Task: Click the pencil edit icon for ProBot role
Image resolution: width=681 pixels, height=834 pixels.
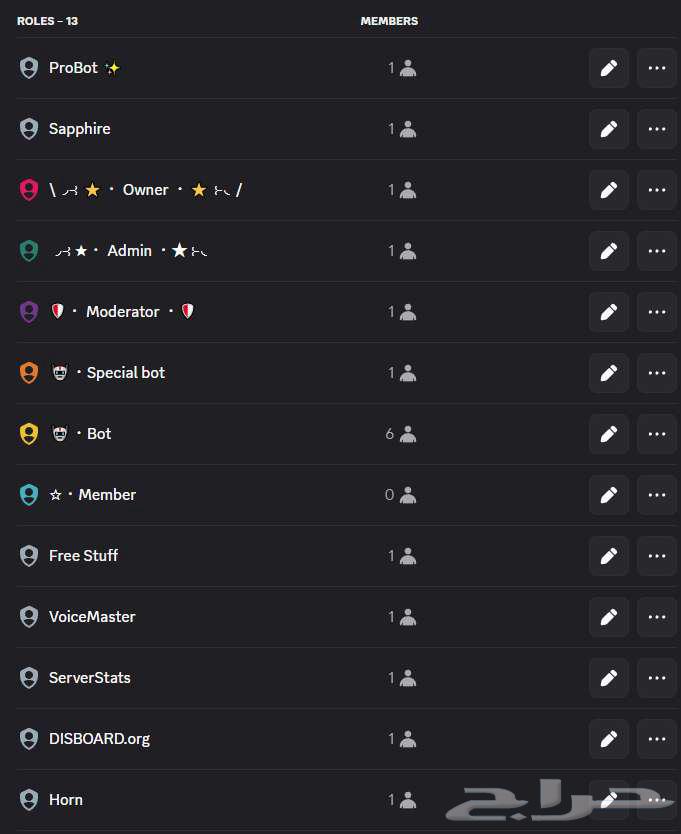Action: [608, 68]
